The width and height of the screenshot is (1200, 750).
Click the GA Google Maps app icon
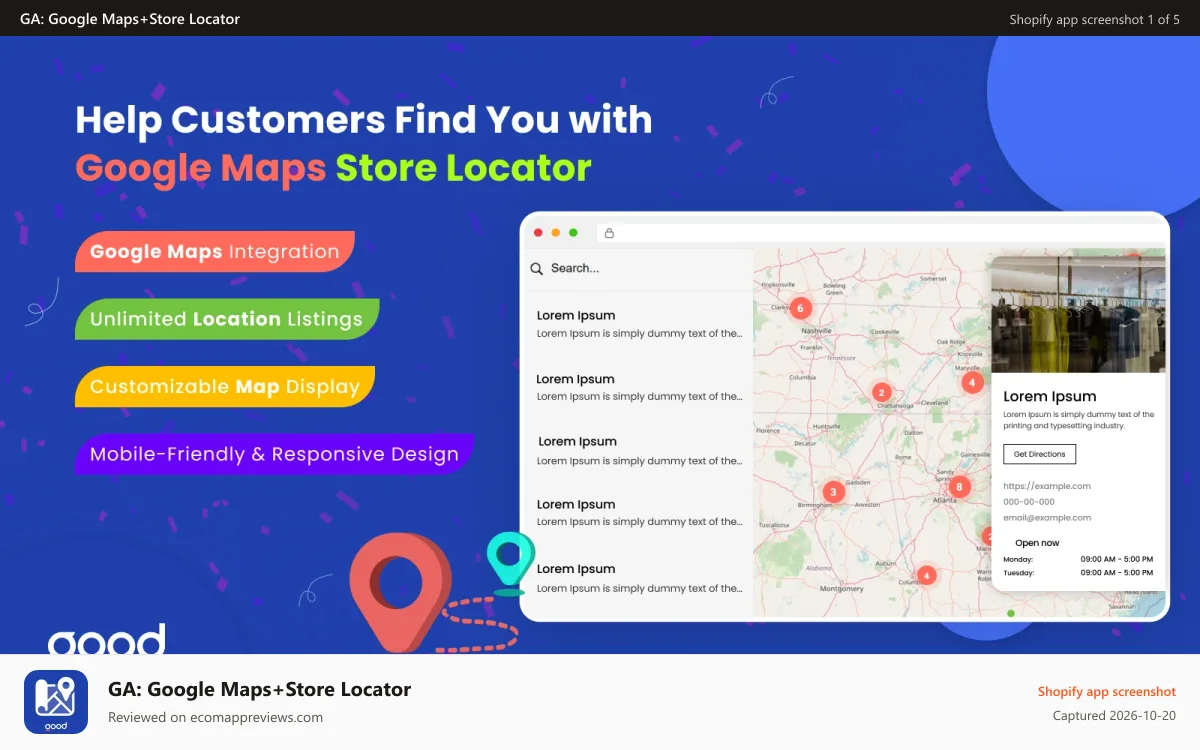pos(56,702)
